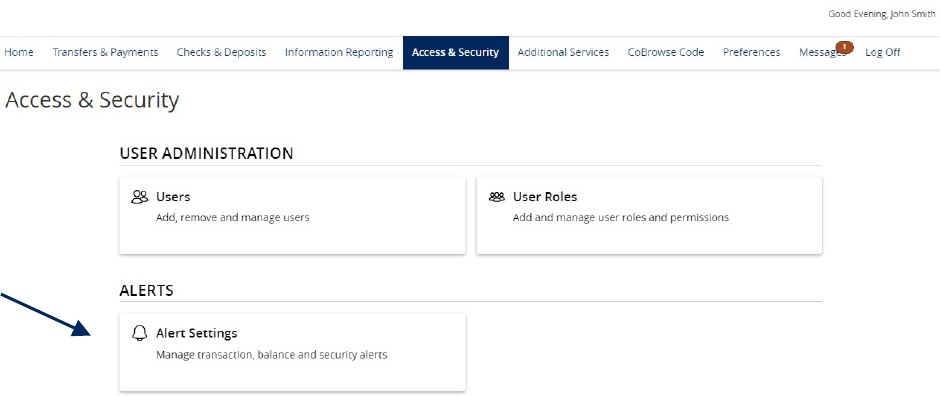
Task: Click 'Manage transaction, balance and security alerts' text
Action: 272,355
